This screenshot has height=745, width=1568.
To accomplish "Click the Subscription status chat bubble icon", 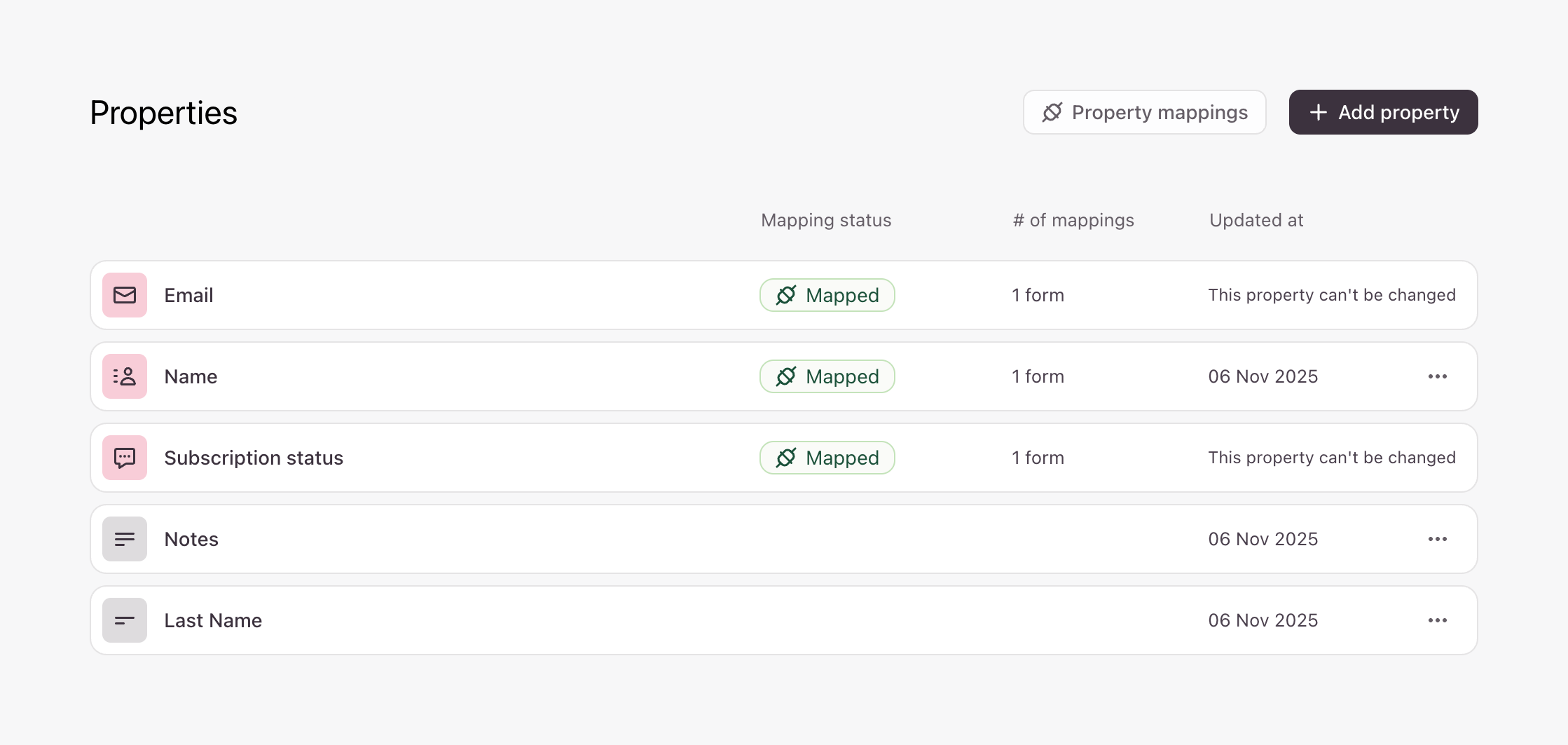I will [125, 458].
